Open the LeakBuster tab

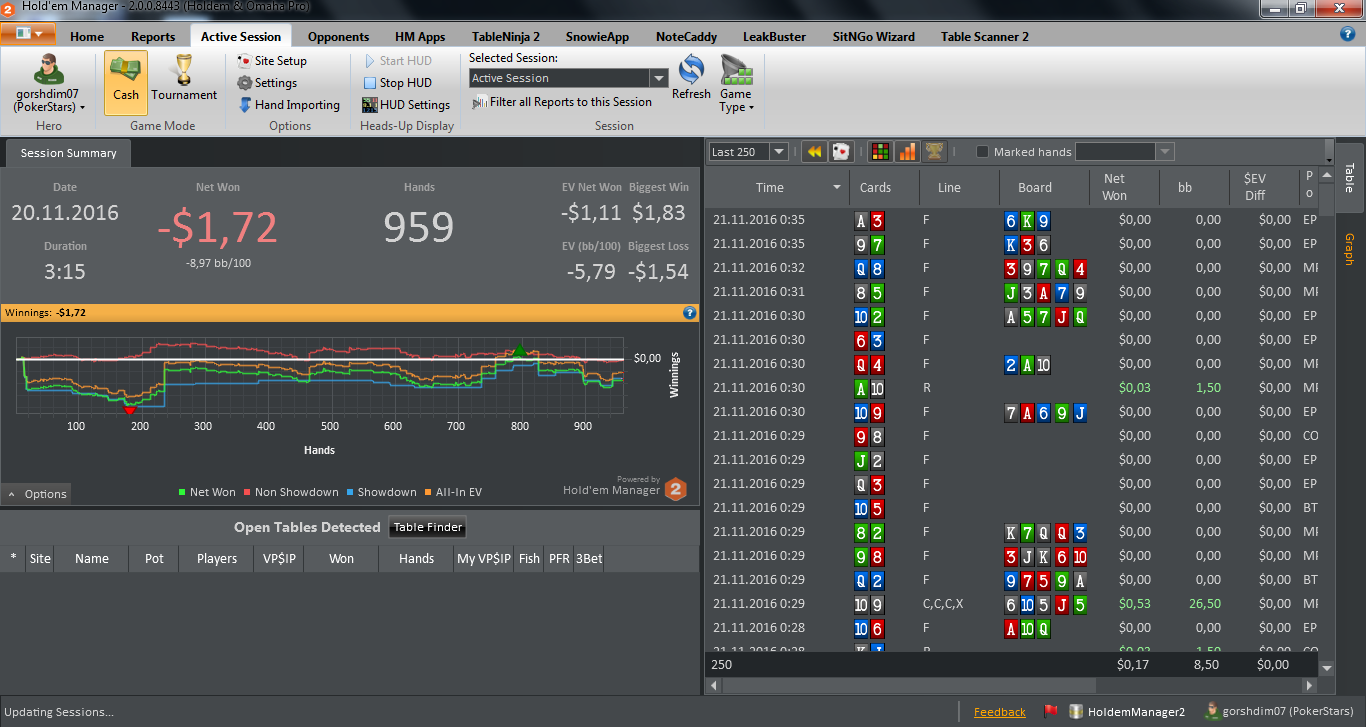(x=774, y=37)
